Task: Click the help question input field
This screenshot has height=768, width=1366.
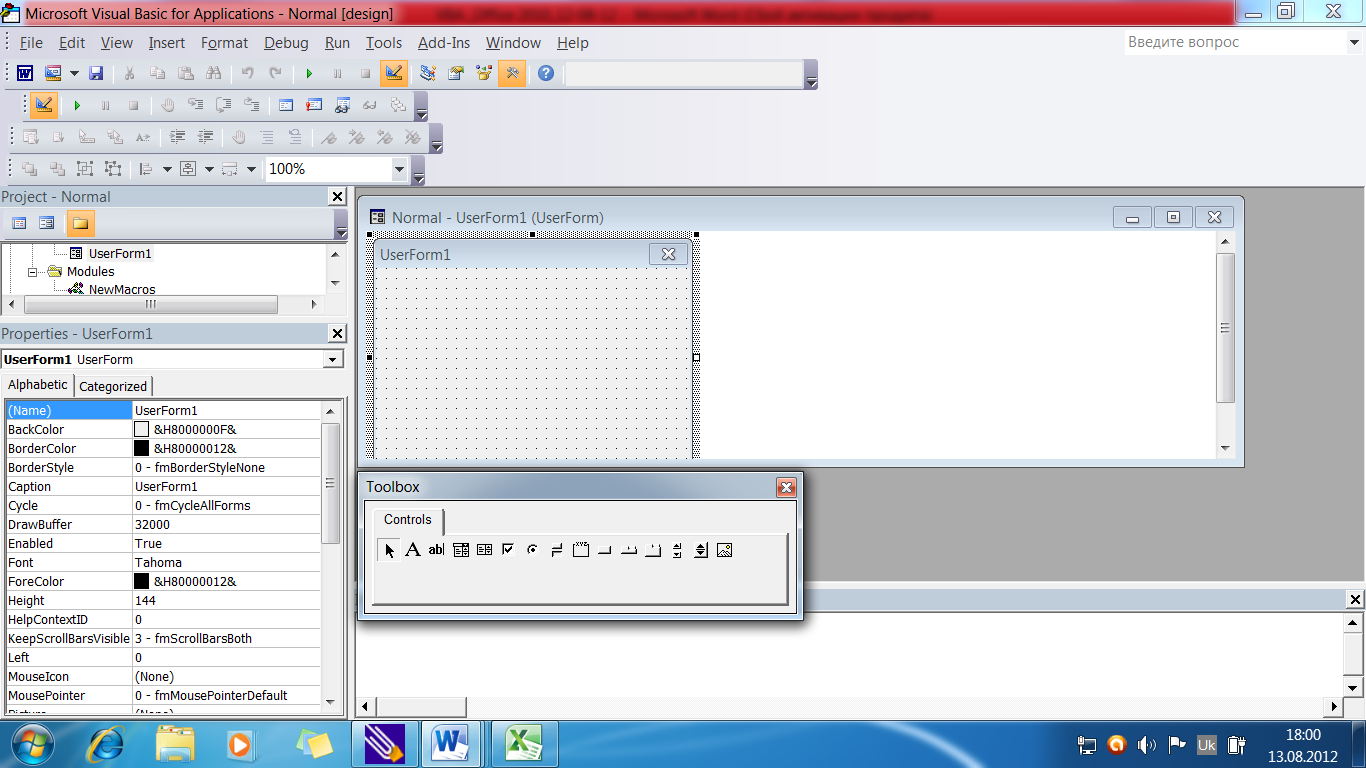Action: [1234, 42]
